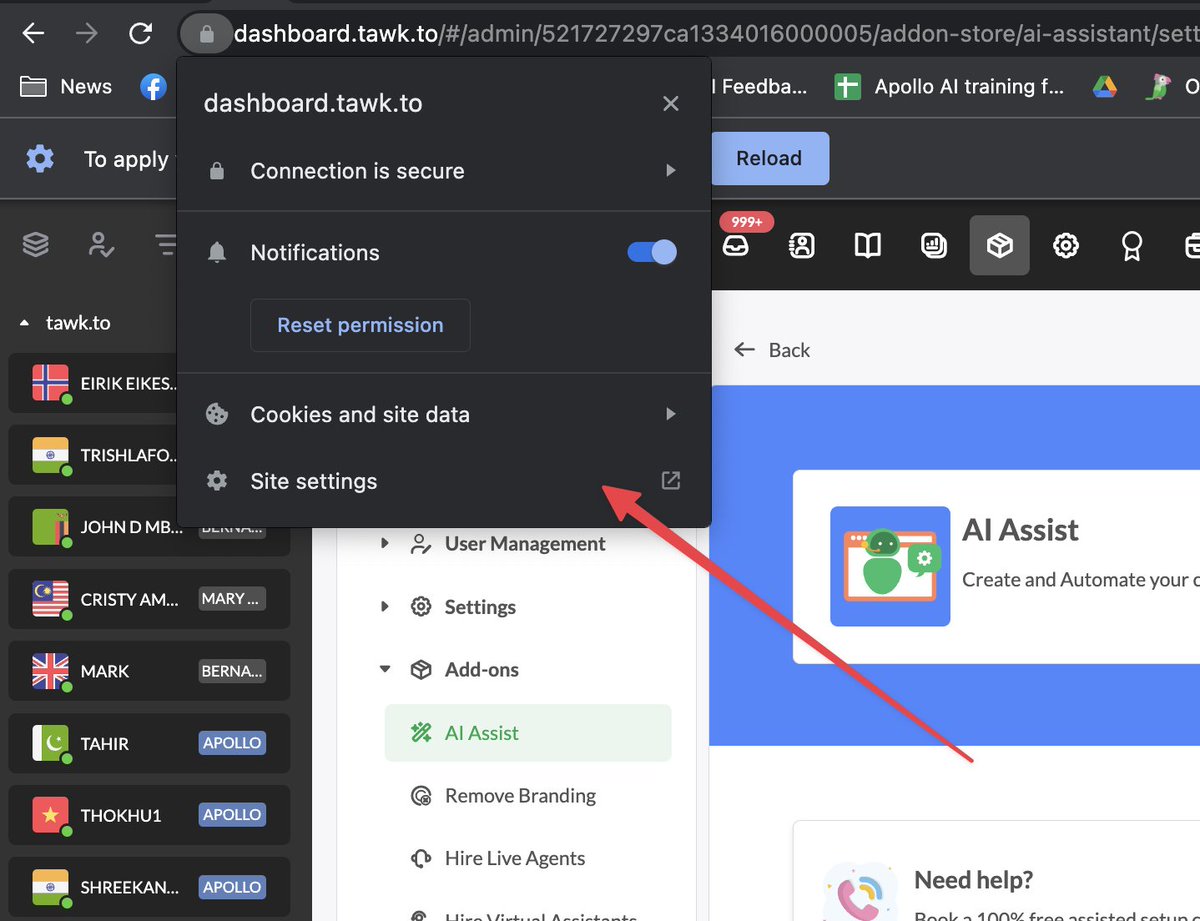Open Site settings from the popup
Viewport: 1200px width, 921px height.
(444, 481)
